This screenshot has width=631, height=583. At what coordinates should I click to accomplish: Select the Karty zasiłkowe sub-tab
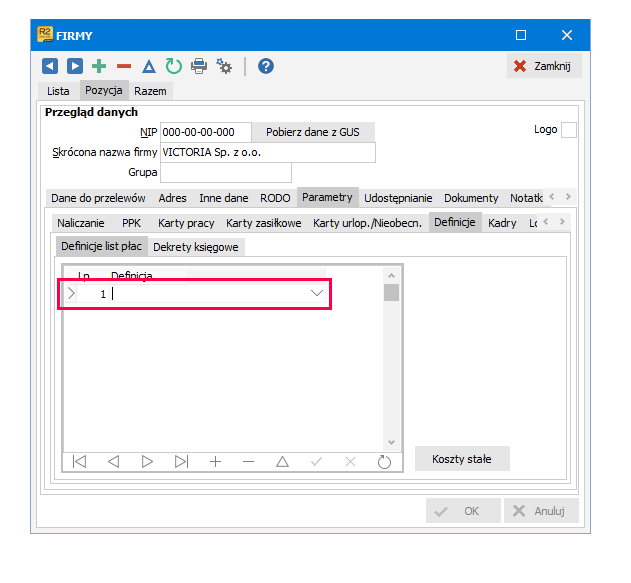(264, 223)
